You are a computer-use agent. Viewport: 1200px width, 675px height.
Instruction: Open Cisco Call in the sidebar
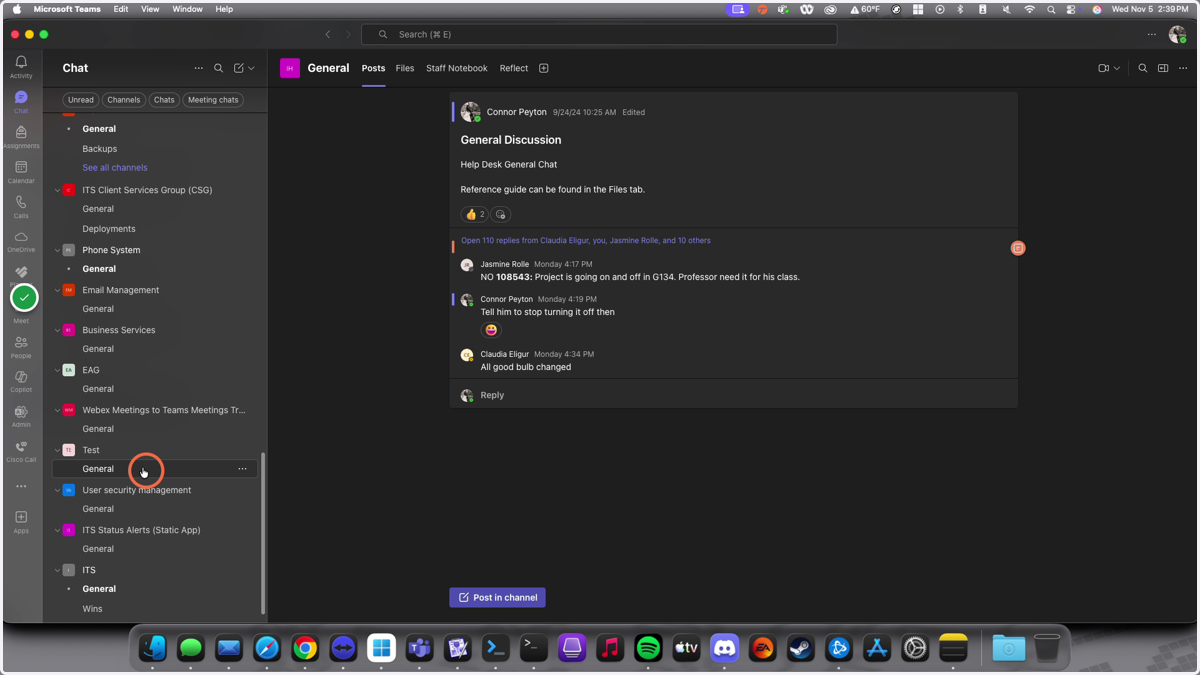(21, 452)
